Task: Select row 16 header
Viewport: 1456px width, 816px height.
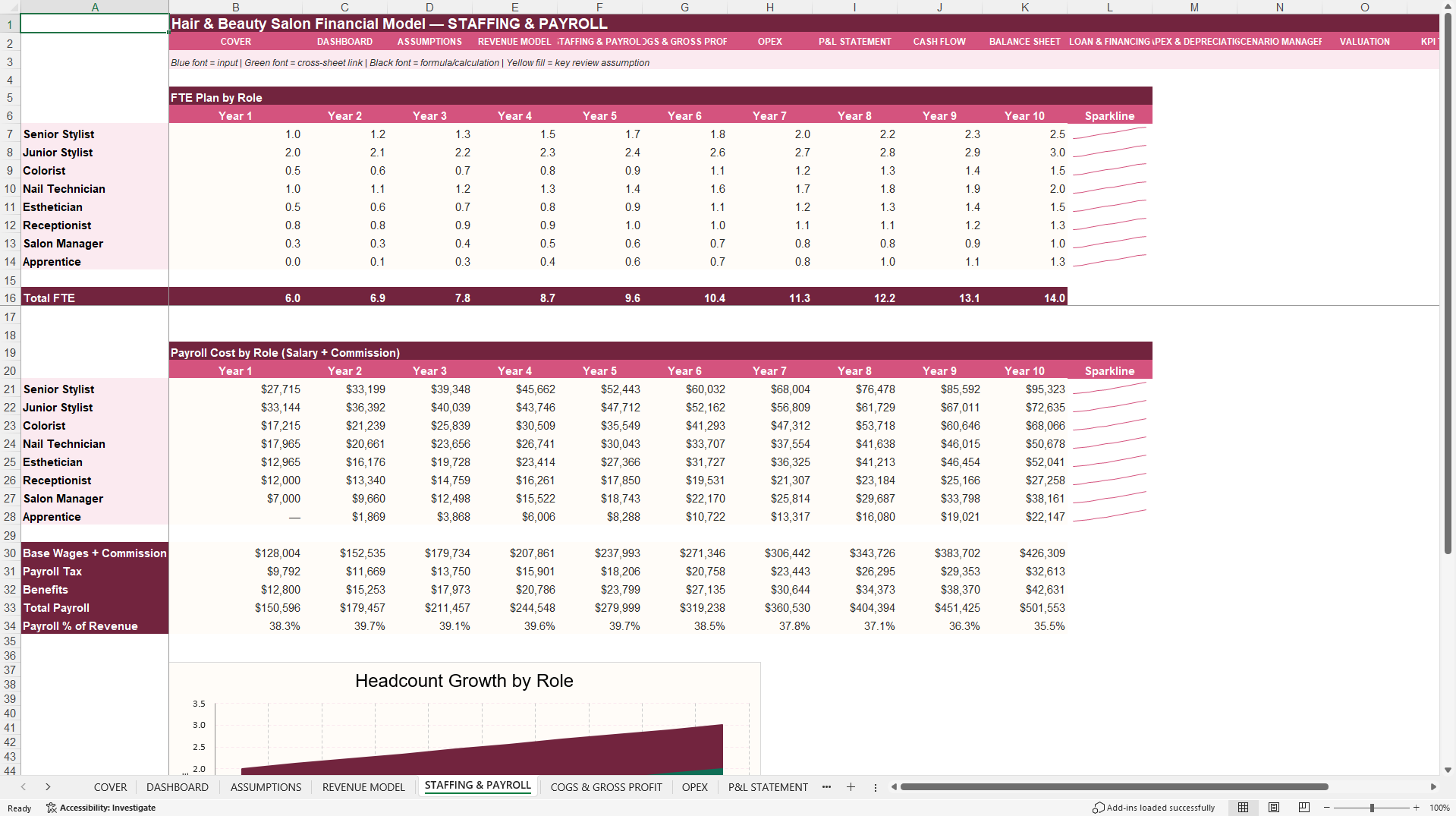Action: [x=10, y=298]
